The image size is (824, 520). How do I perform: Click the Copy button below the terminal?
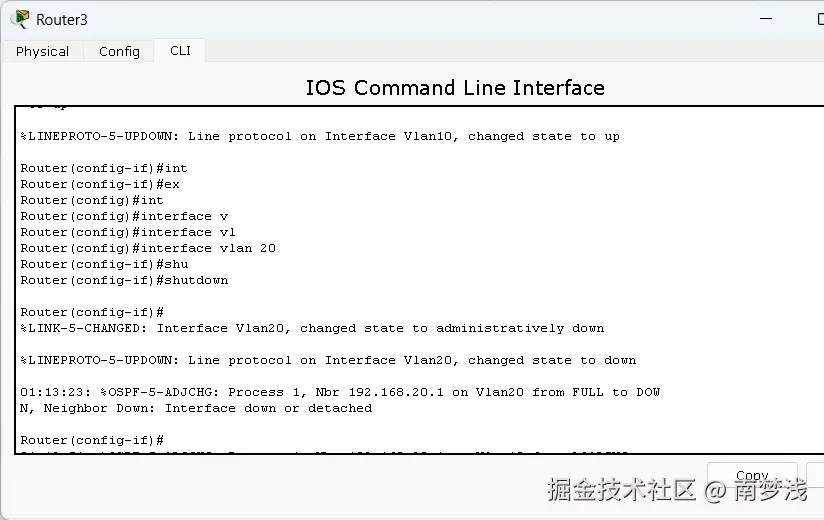(x=752, y=475)
